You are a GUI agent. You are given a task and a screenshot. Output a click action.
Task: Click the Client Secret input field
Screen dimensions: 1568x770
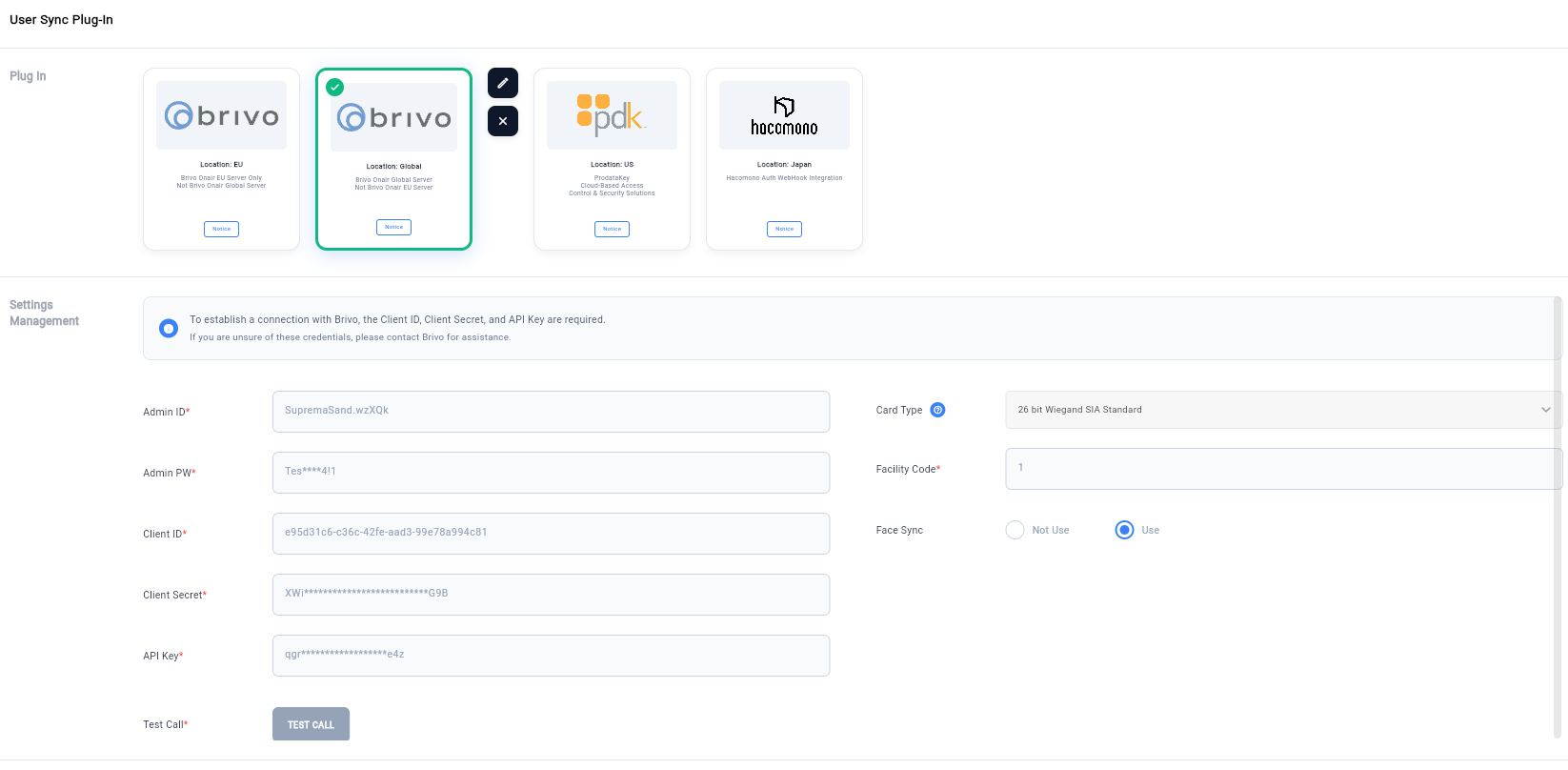pyautogui.click(x=551, y=594)
